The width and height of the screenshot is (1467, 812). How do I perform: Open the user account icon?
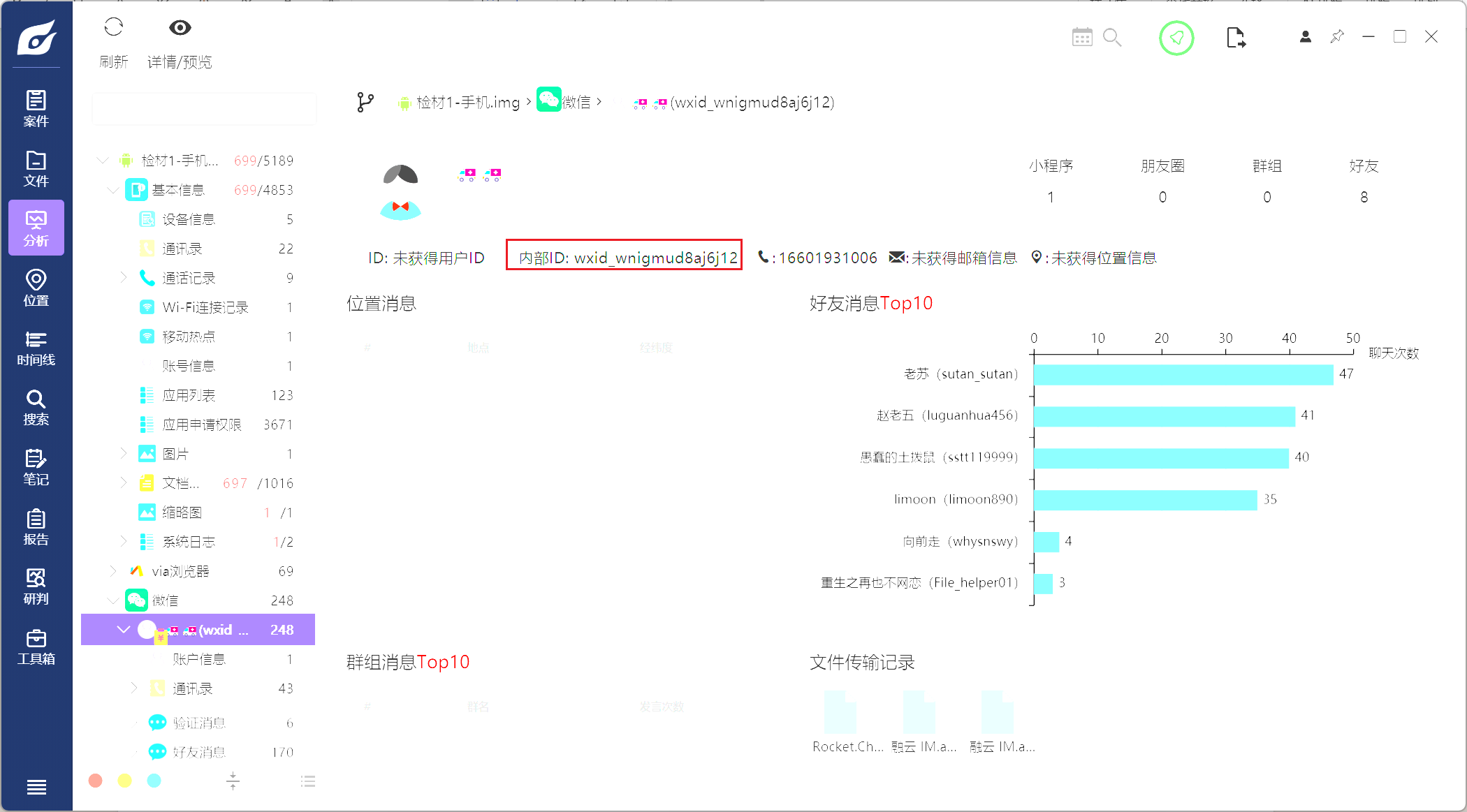(1305, 37)
